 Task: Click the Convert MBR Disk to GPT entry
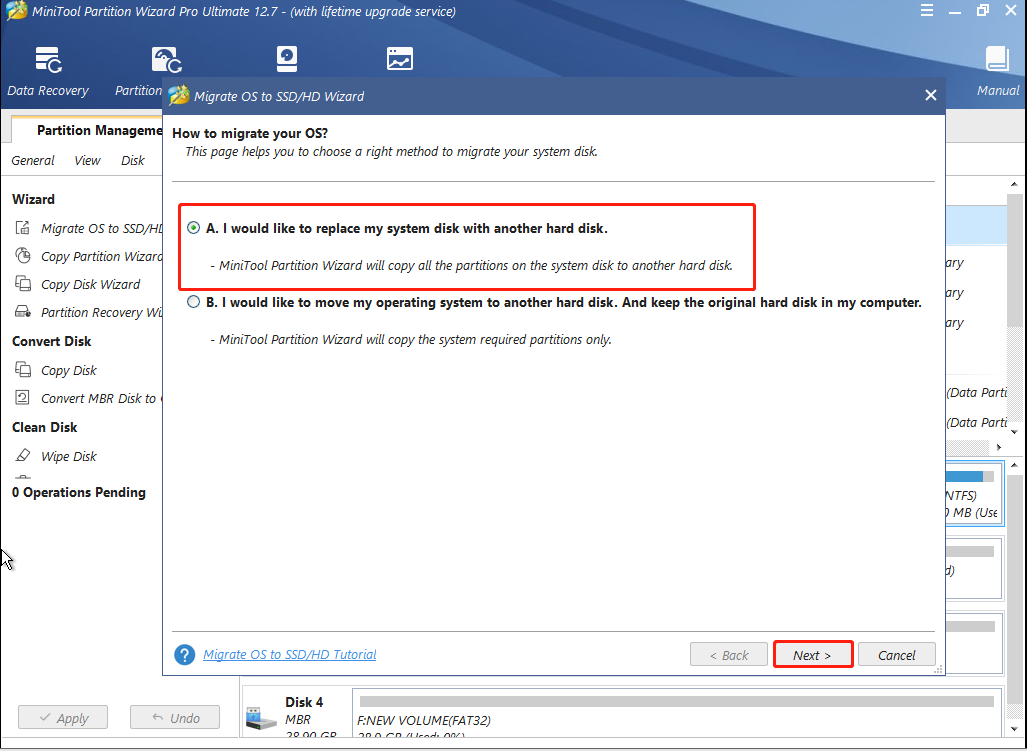tap(102, 398)
